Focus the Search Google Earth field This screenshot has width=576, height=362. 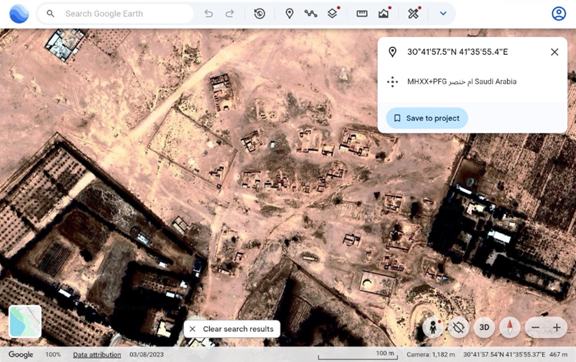(x=115, y=14)
